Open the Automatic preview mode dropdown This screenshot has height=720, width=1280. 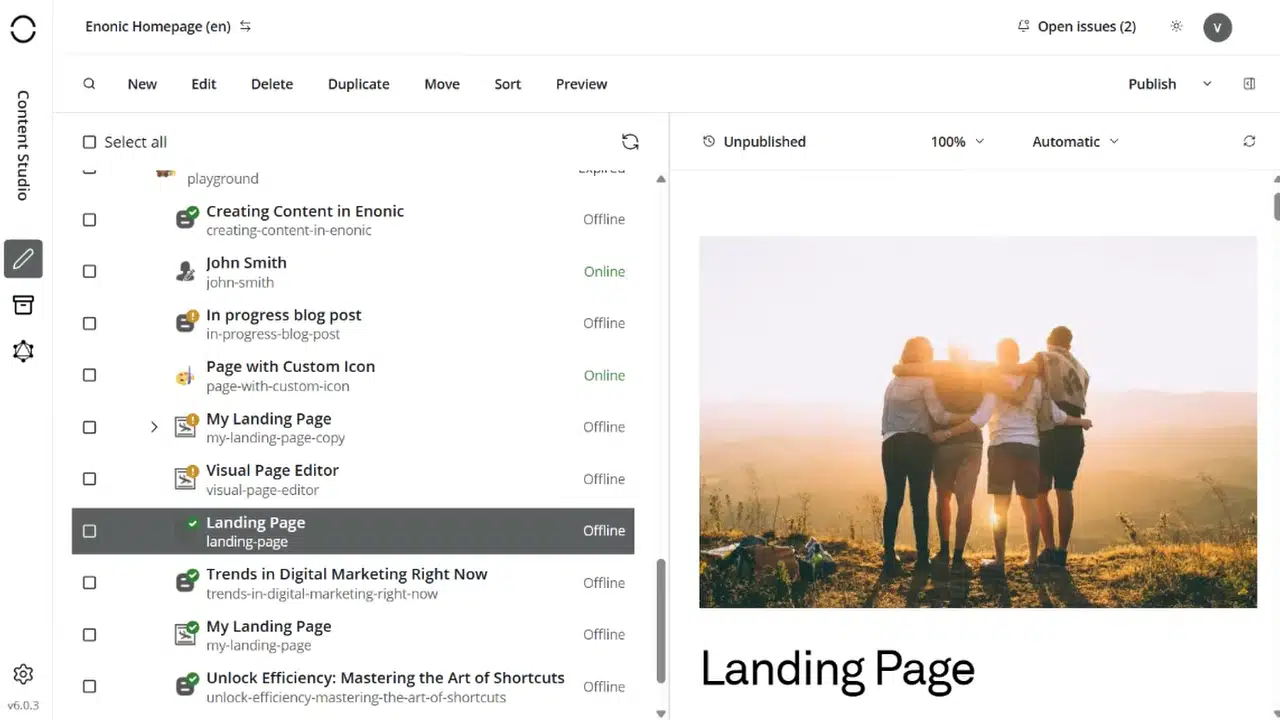click(1075, 142)
